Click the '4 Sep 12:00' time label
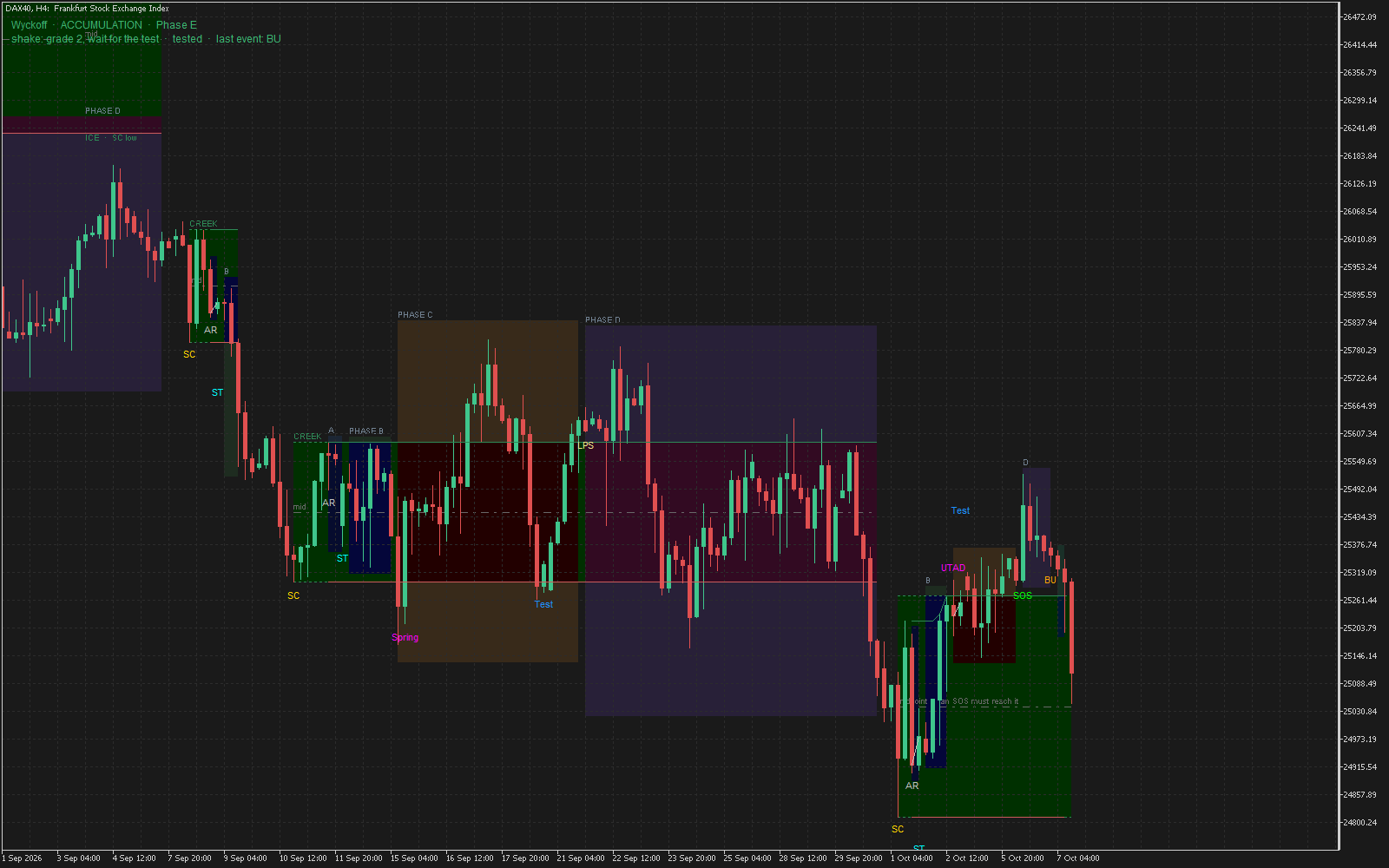1389x868 pixels. point(135,858)
